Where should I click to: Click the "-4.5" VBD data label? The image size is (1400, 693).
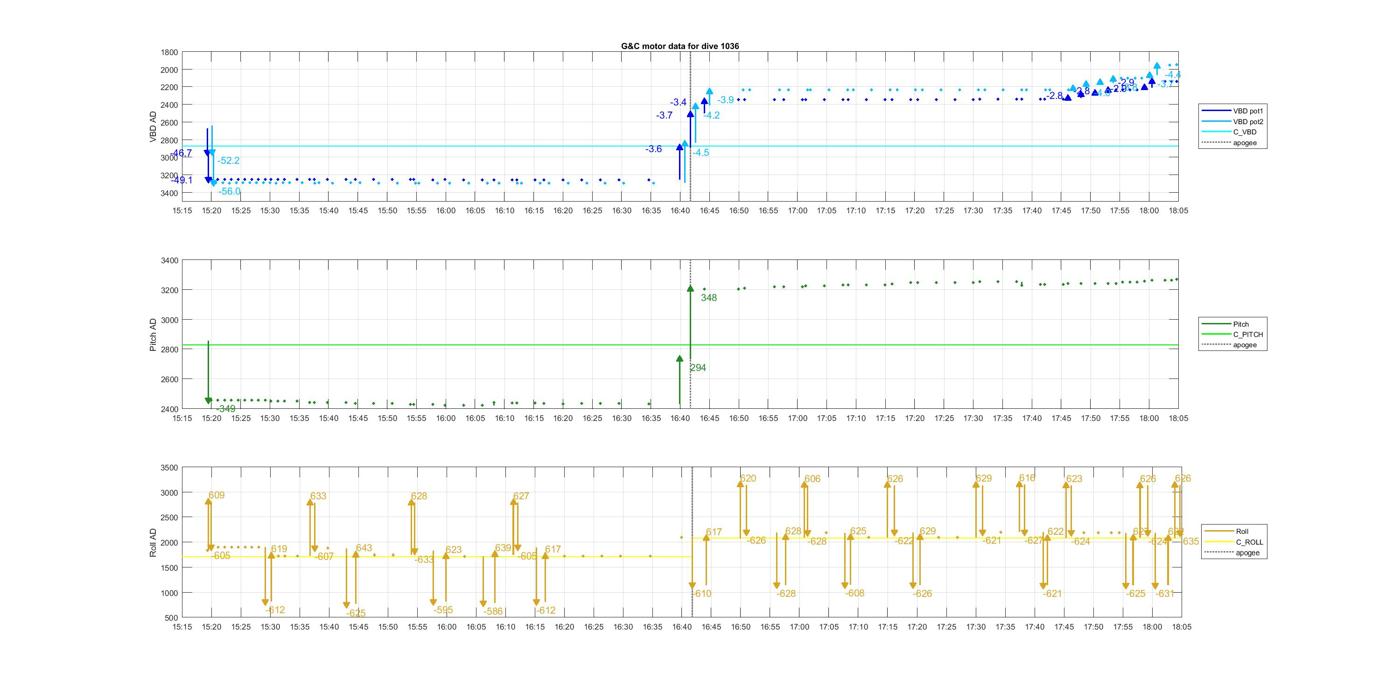[x=701, y=153]
